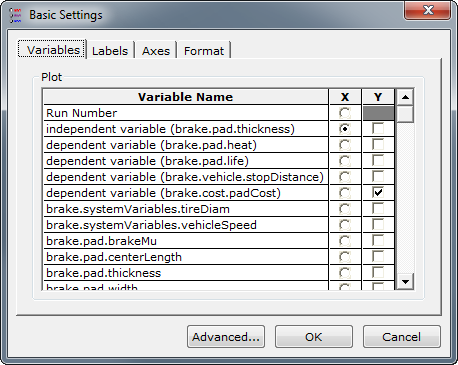Uncheck Y for brake.cost.padCost
Viewport: 458px width, 365px height.
coord(378,192)
